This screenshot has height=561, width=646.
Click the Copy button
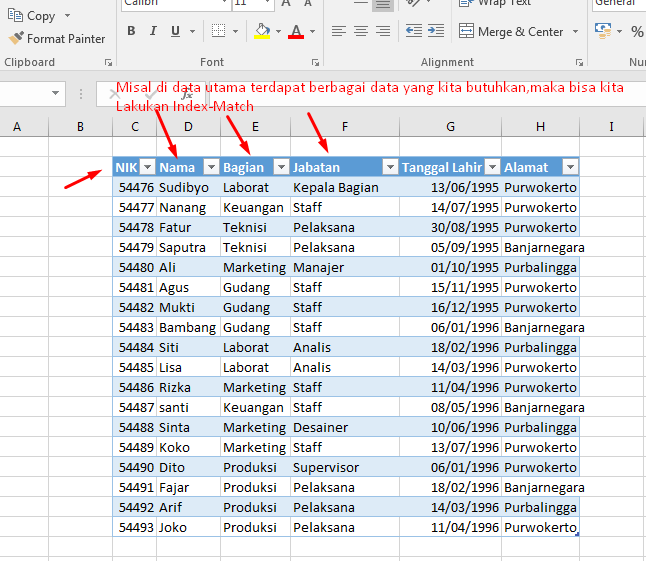coord(31,16)
